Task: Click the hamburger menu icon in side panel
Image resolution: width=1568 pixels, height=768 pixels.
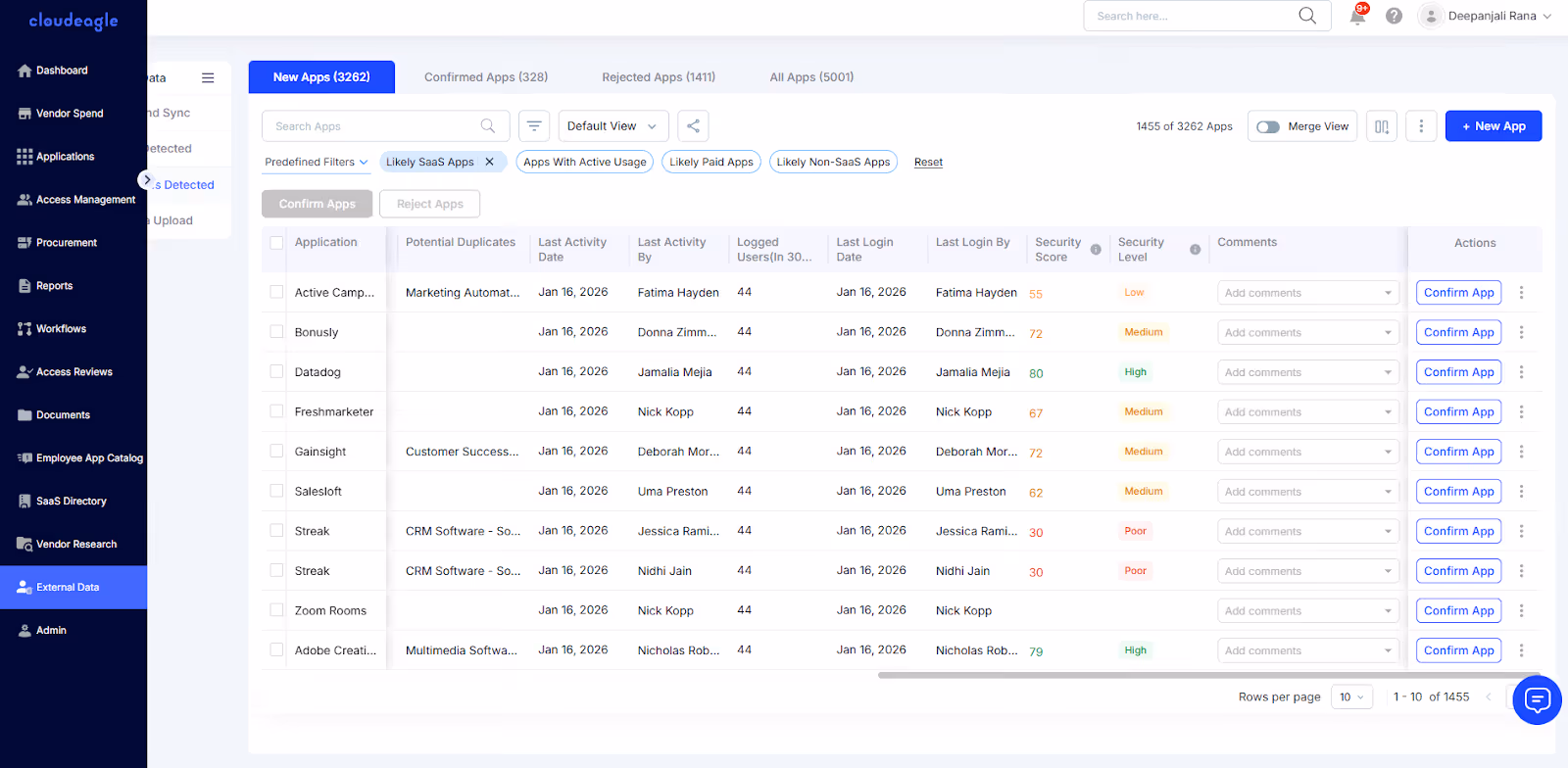Action: 208,77
